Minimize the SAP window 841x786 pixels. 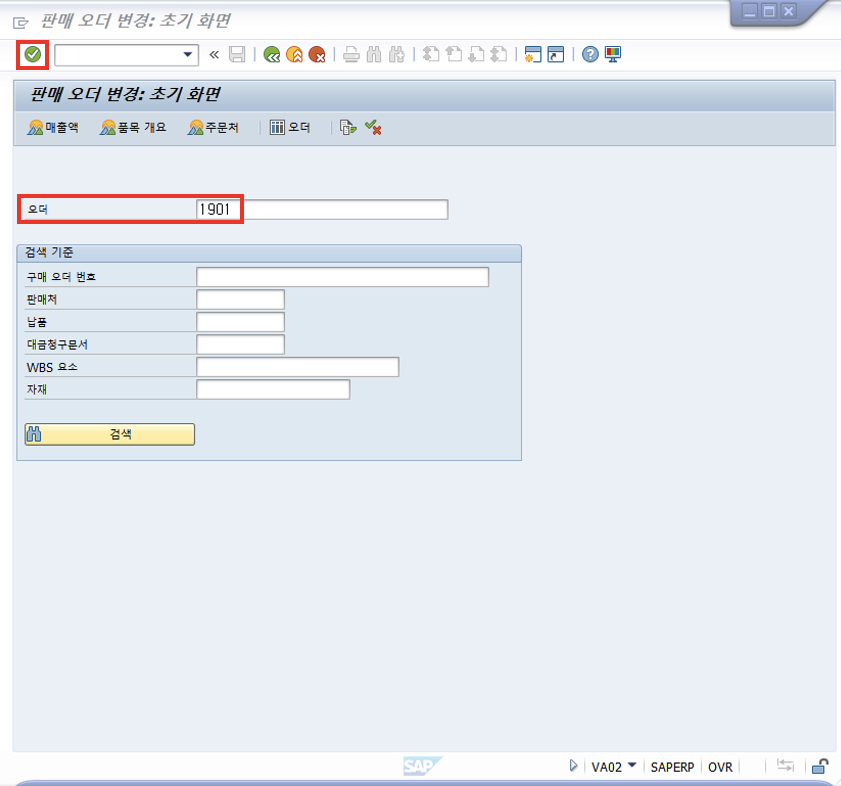pyautogui.click(x=749, y=11)
